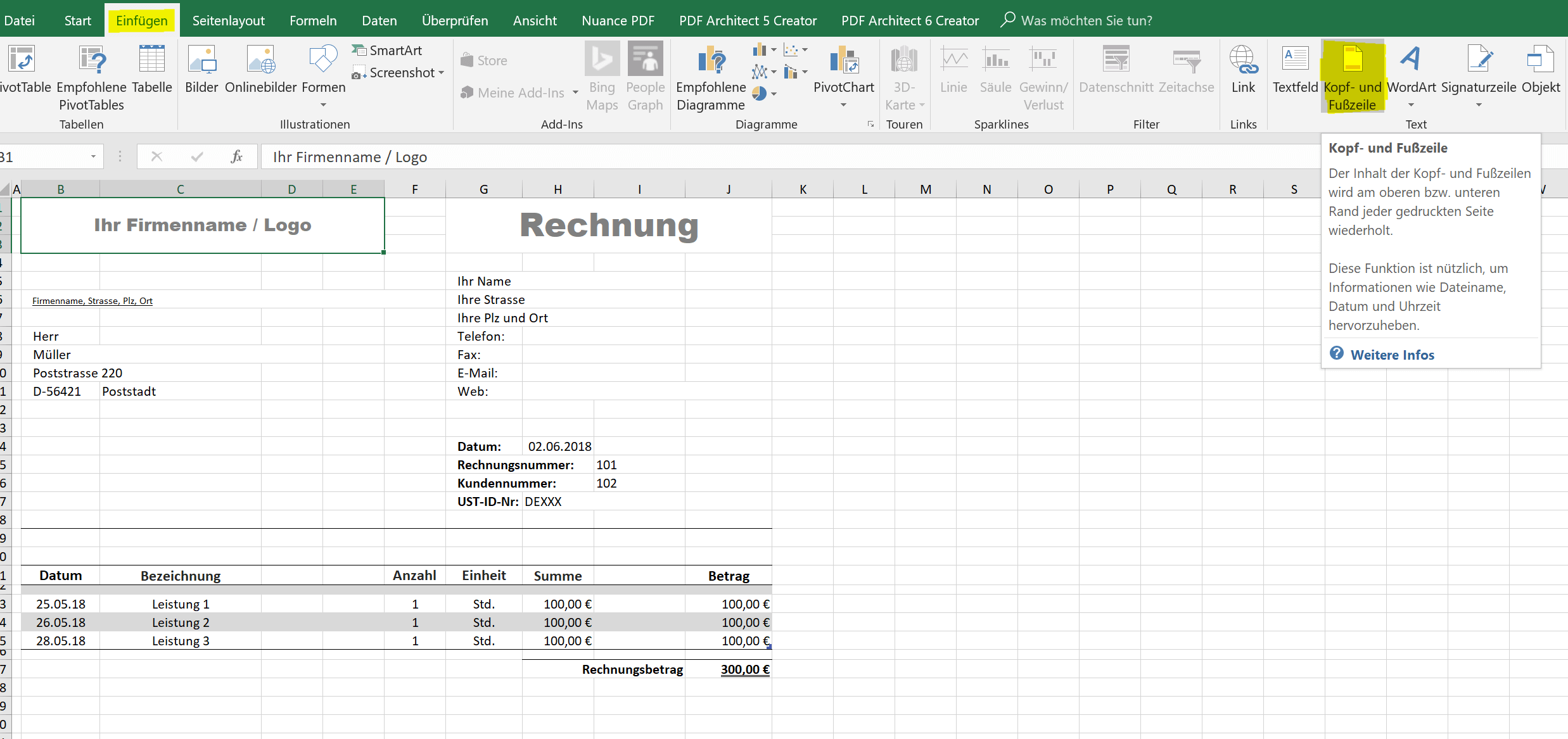This screenshot has height=739, width=1568.
Task: Open pie chart type dropdown
Action: point(765,94)
